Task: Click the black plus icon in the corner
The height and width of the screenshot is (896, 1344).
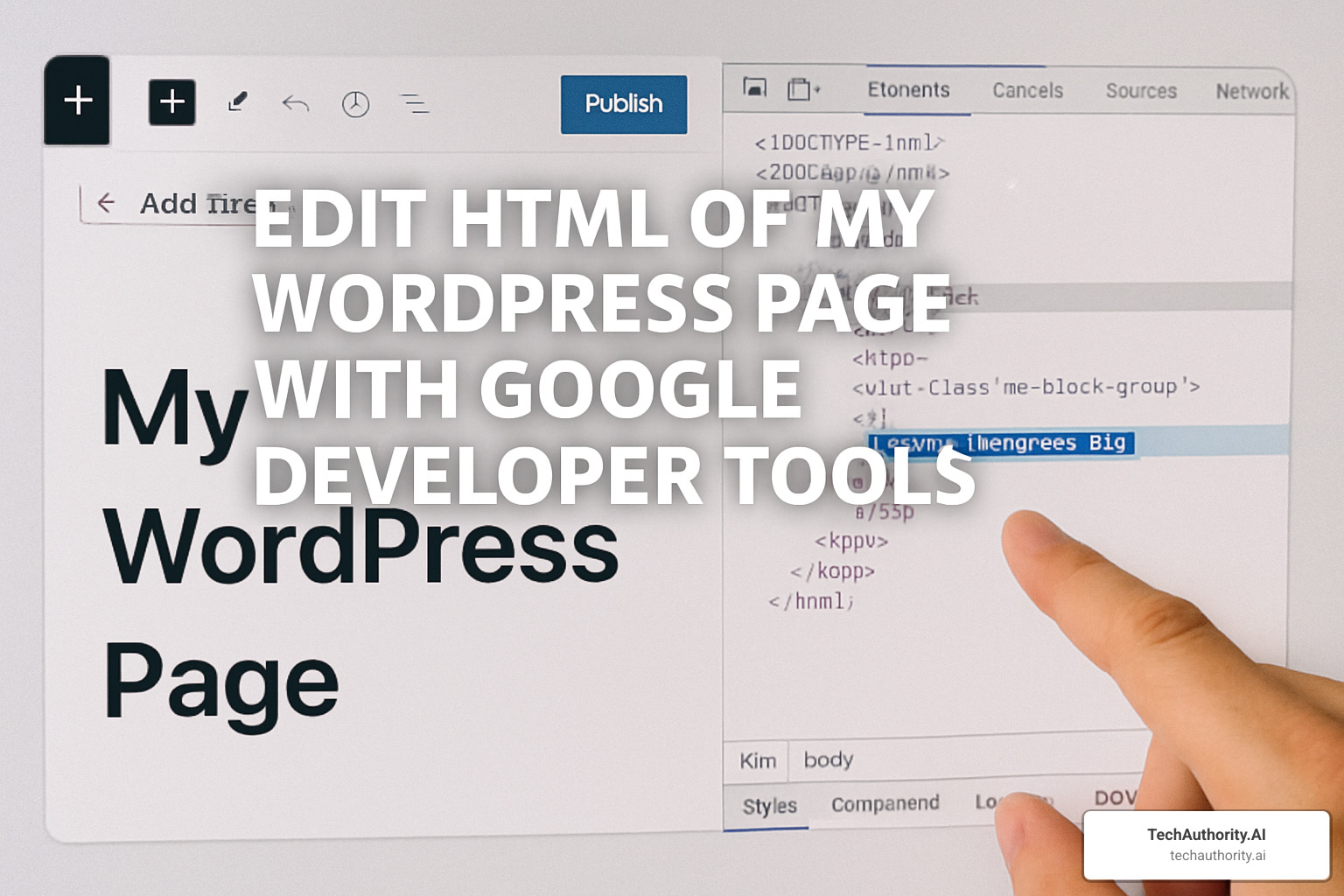Action: pos(77,101)
